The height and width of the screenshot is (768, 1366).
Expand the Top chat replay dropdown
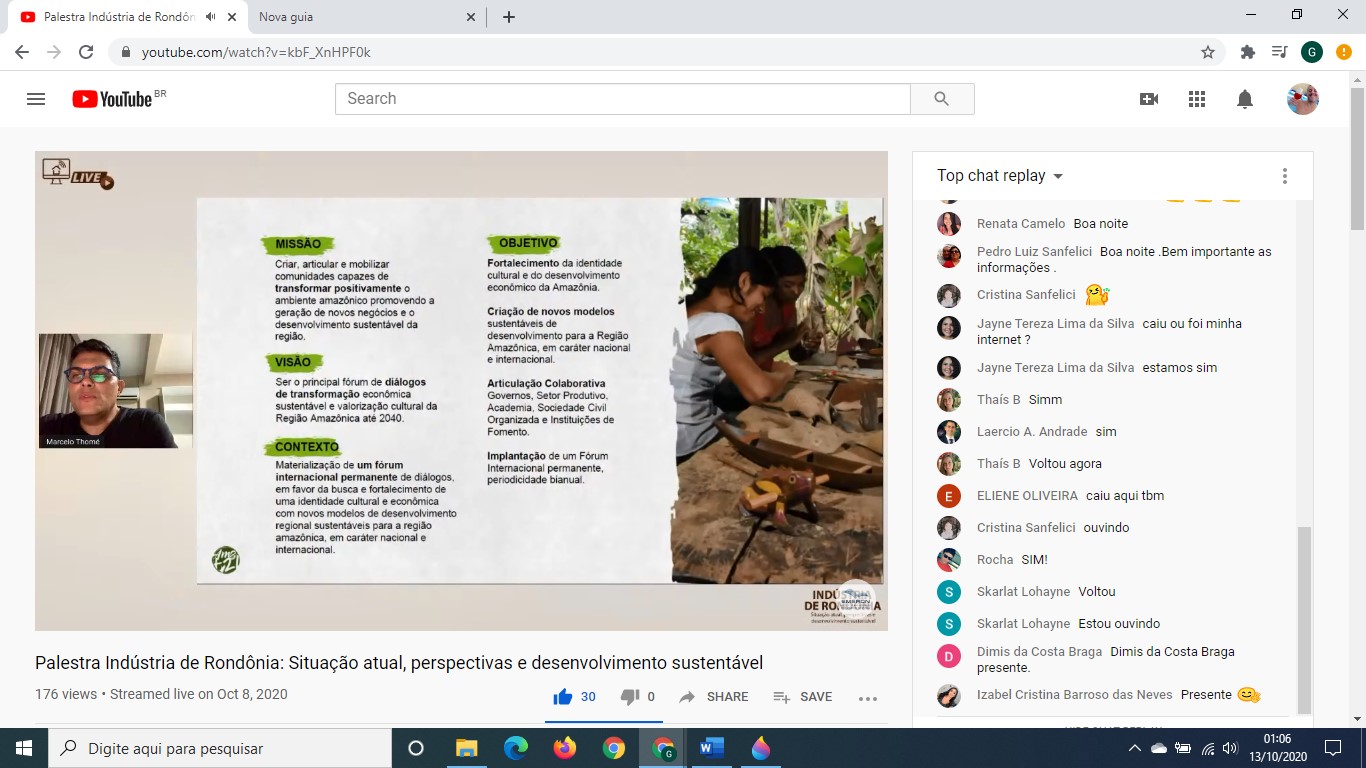point(1000,176)
